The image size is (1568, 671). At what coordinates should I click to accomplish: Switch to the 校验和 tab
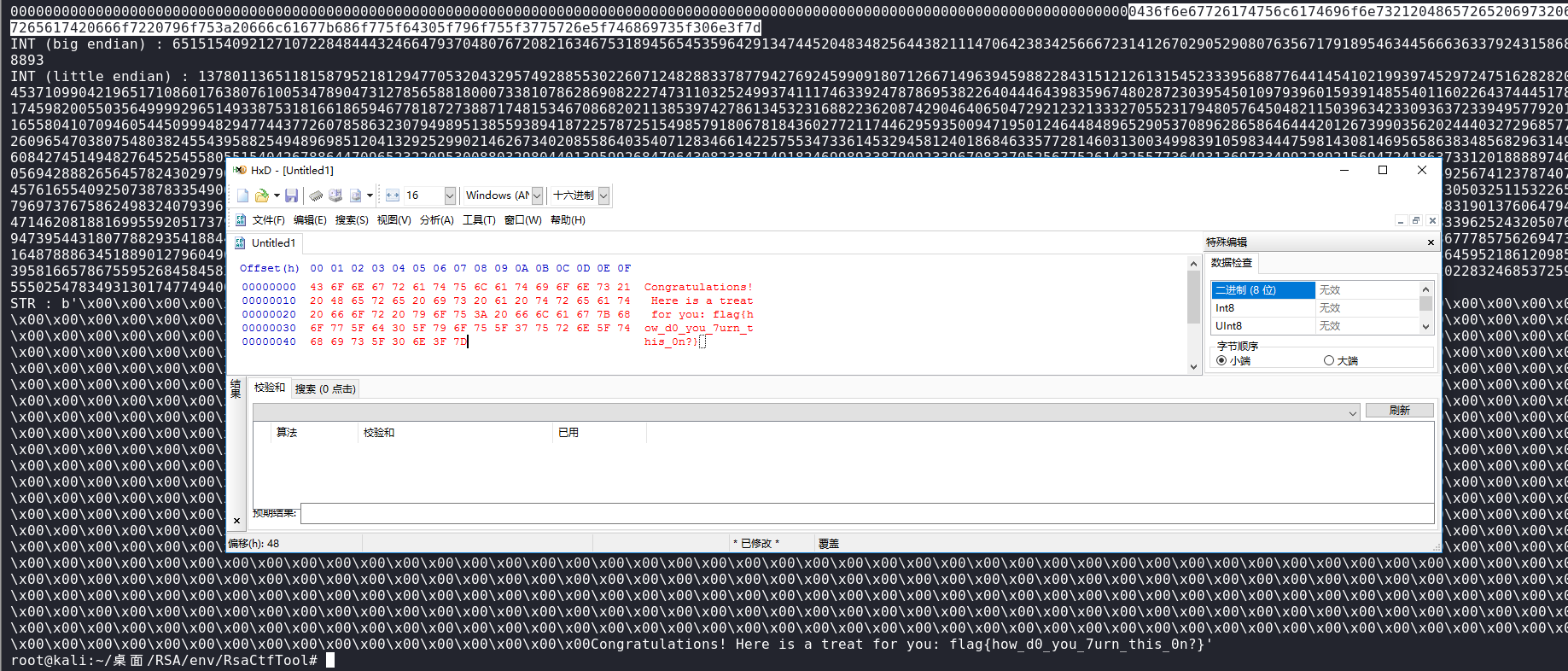(270, 388)
